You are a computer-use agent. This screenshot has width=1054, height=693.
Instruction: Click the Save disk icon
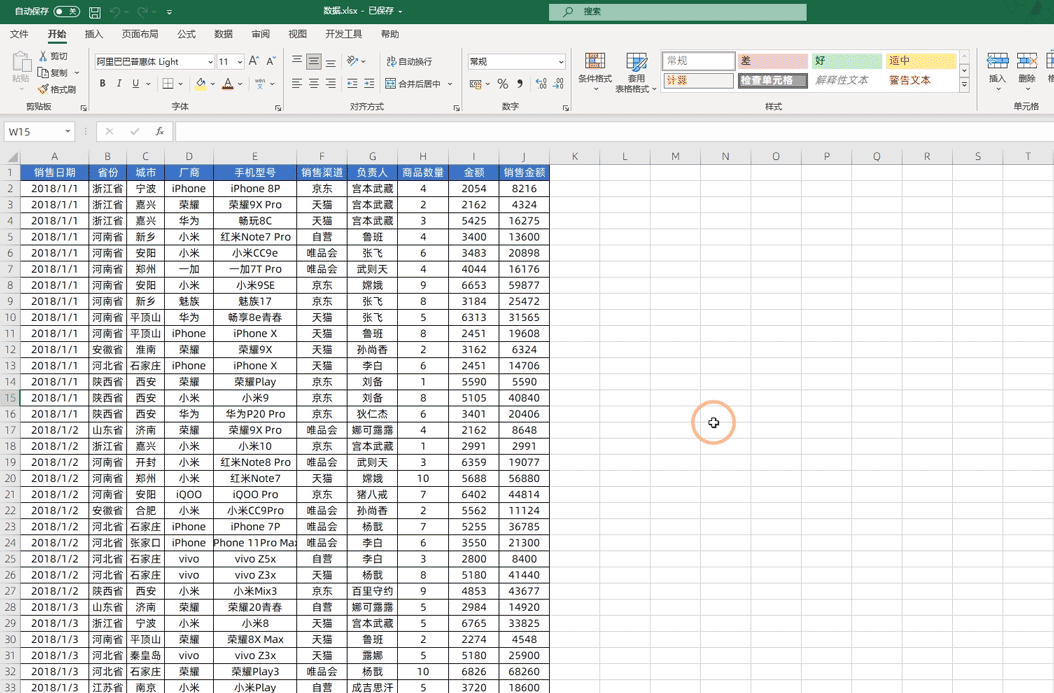click(95, 12)
